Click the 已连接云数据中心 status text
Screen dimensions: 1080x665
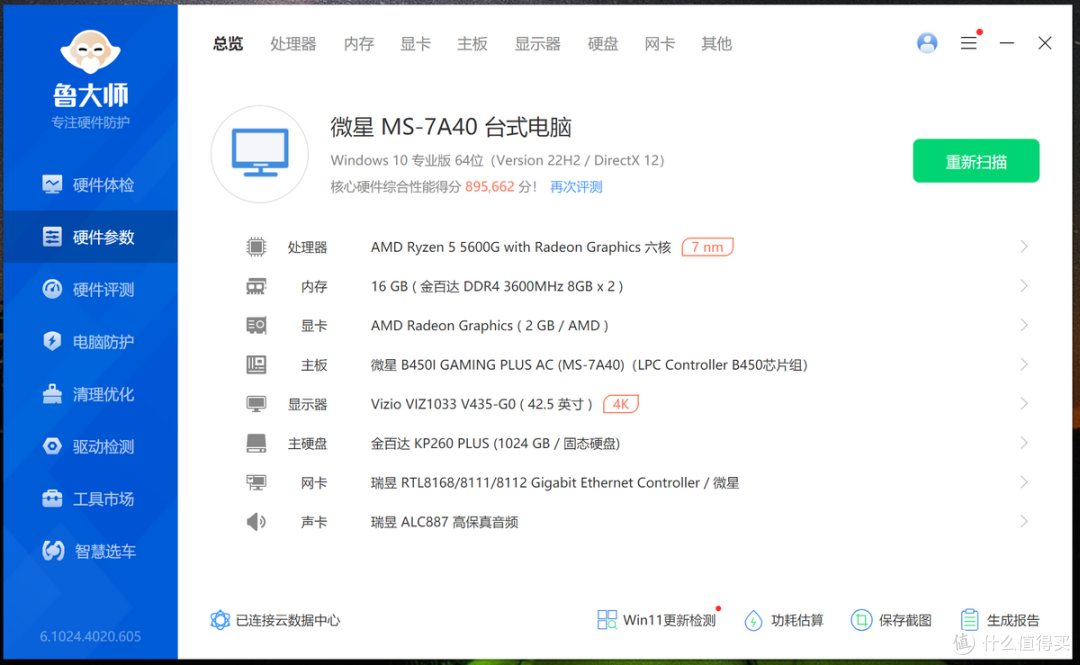[288, 620]
